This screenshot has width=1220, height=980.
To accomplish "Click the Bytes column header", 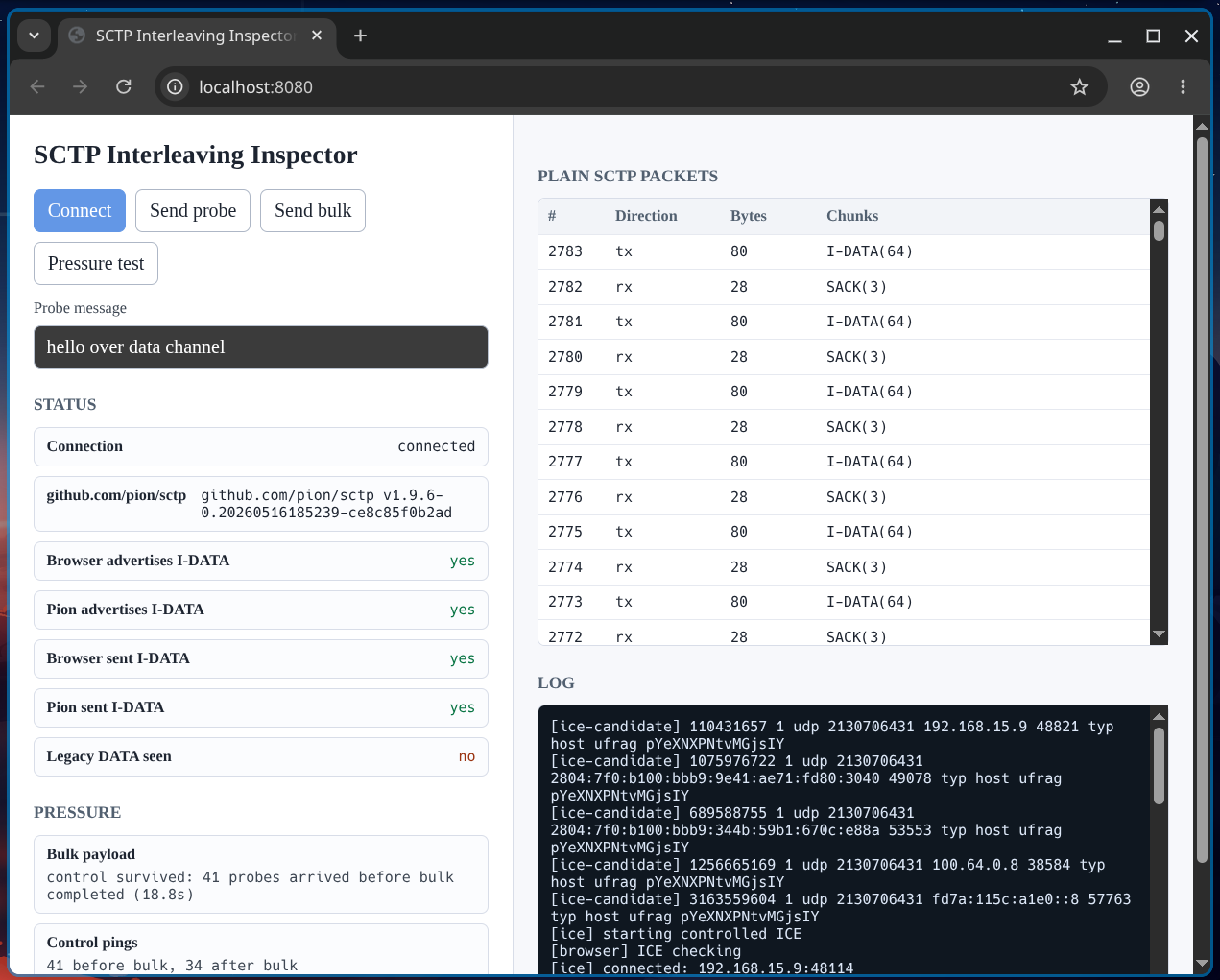I will [x=749, y=216].
